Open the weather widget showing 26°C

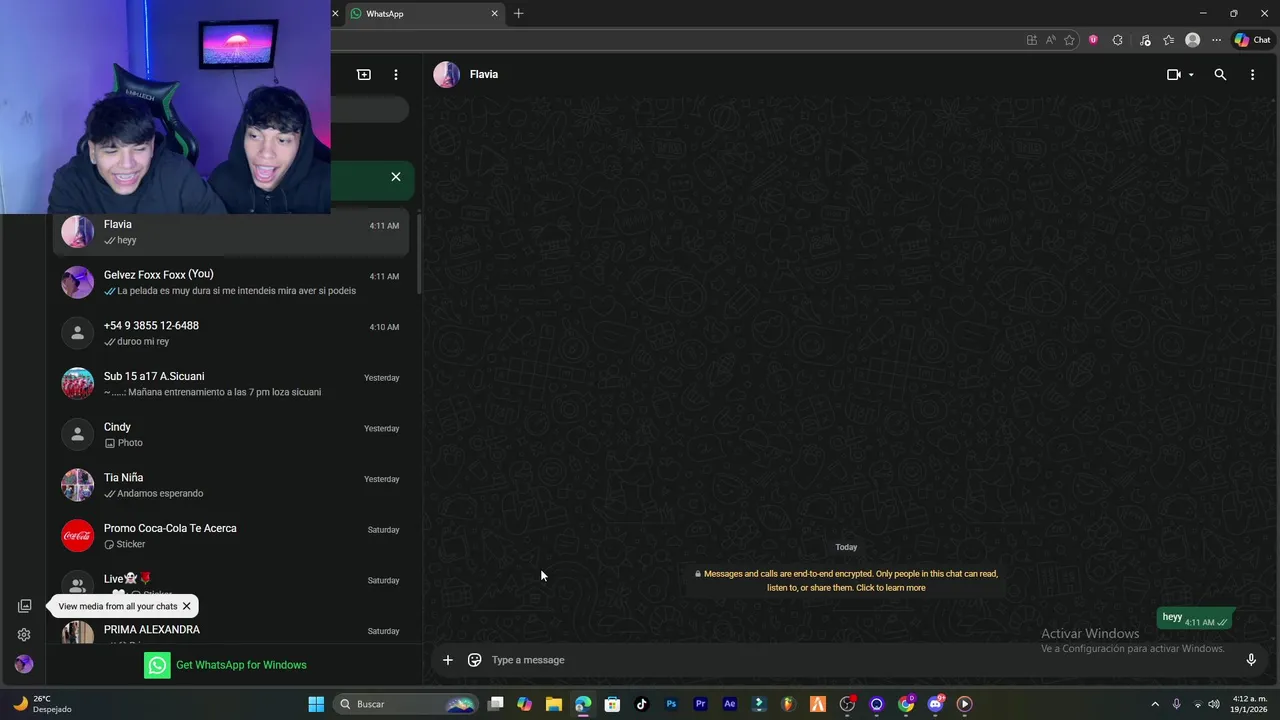42,704
